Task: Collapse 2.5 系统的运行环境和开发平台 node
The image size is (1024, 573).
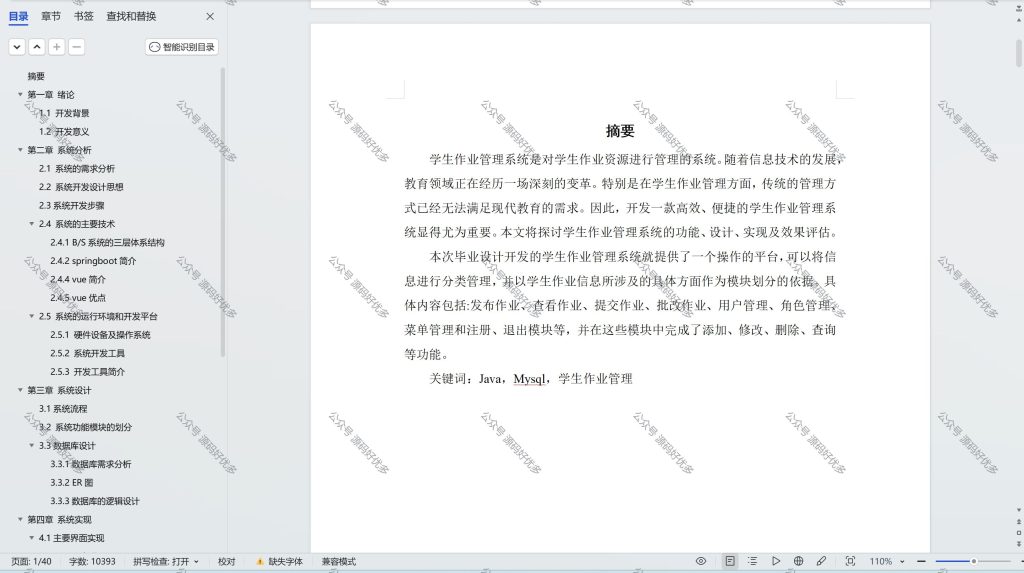Action: 31,316
